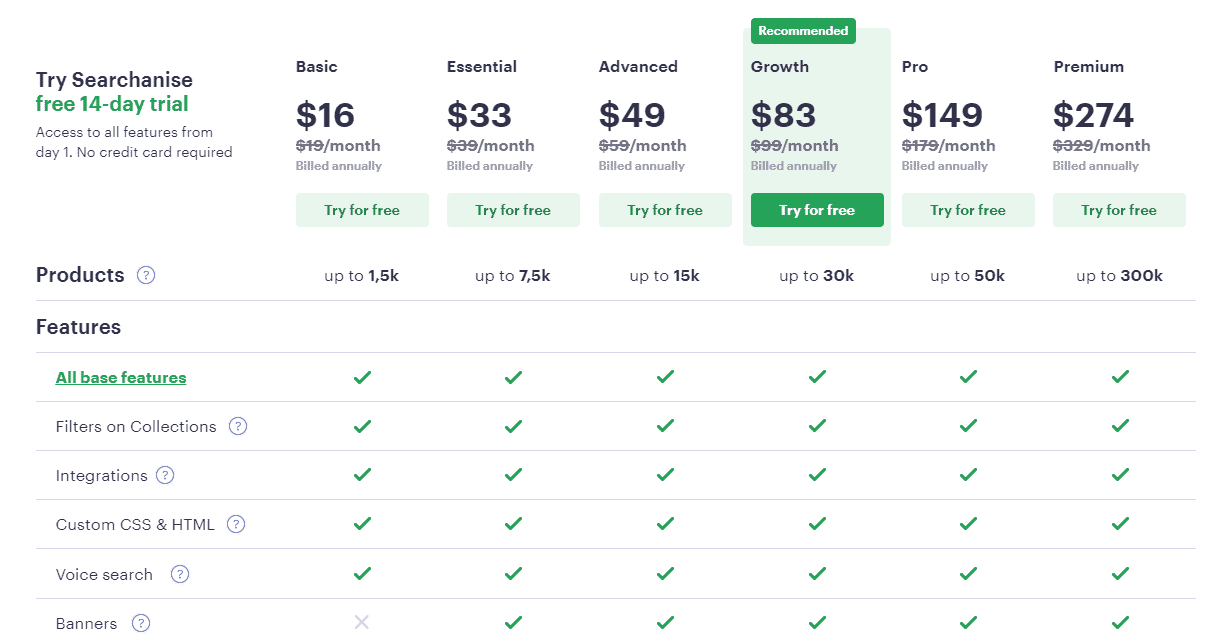Open the Integrations help tooltip icon

click(x=165, y=475)
